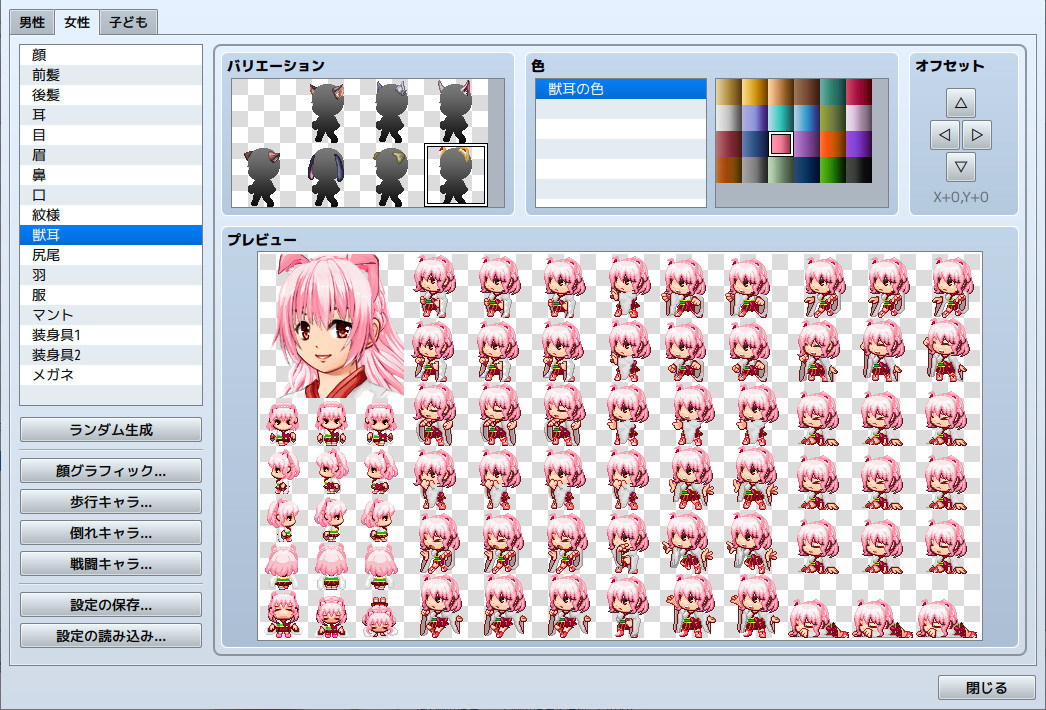Open the 顔グラフィック face graphic dialog
This screenshot has height=710, width=1046.
(110, 470)
